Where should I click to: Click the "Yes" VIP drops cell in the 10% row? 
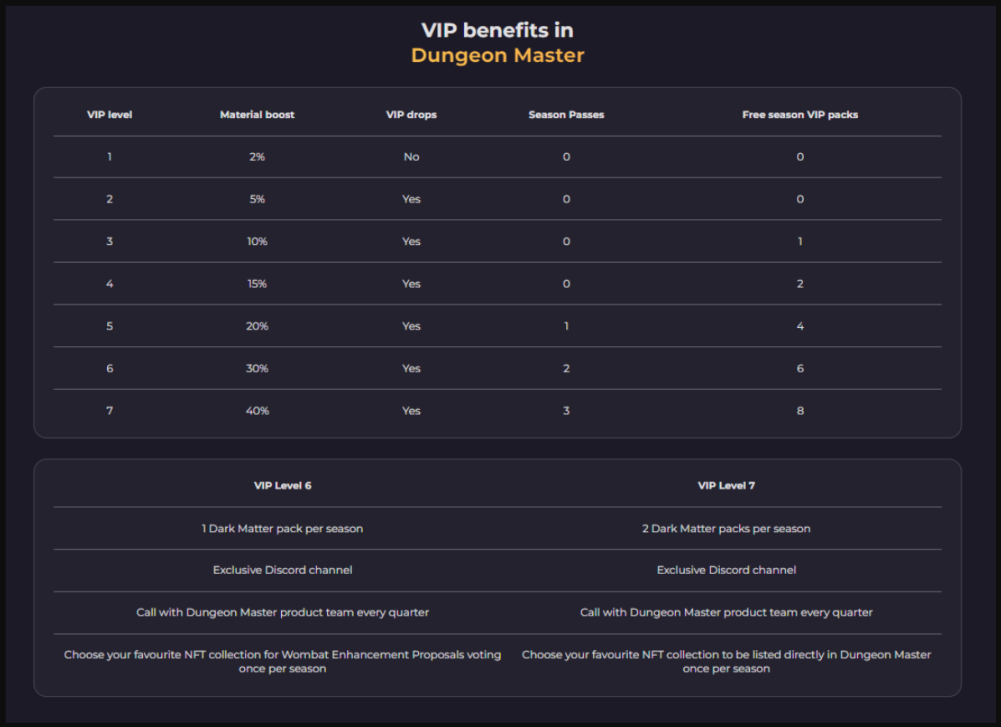point(411,241)
